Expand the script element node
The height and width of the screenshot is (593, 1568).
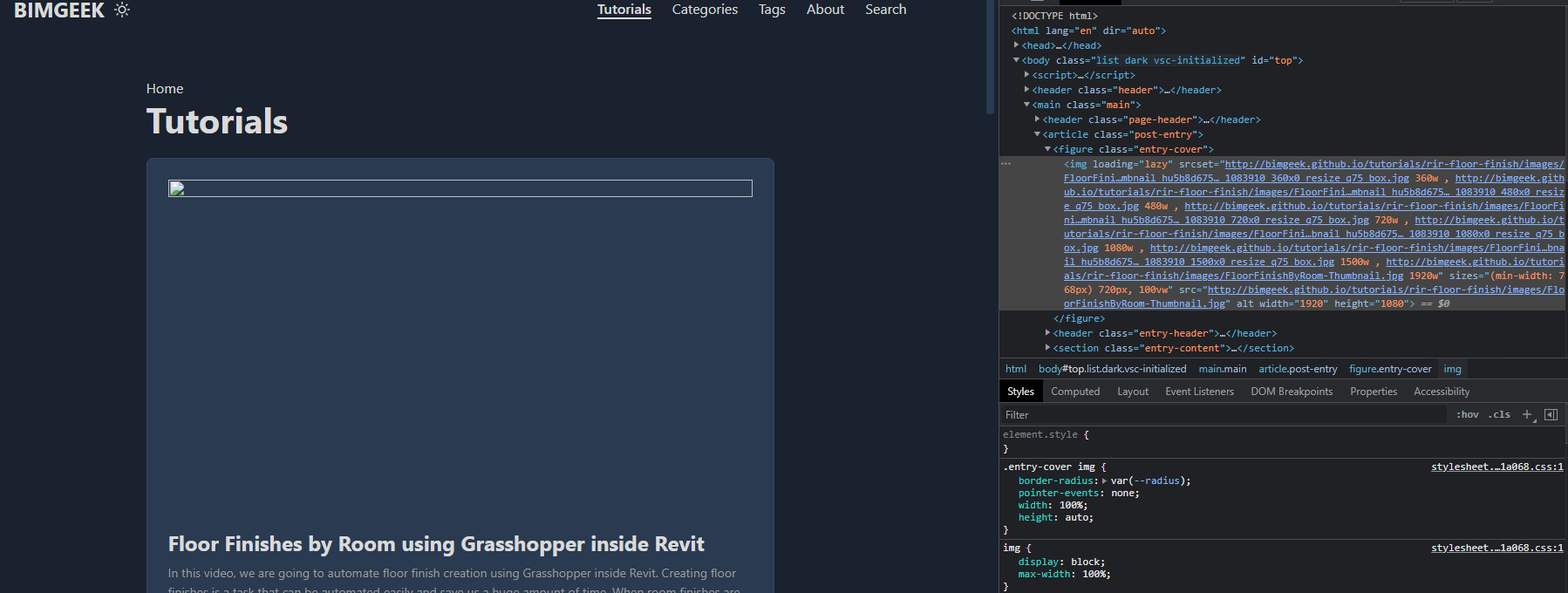tap(1027, 75)
